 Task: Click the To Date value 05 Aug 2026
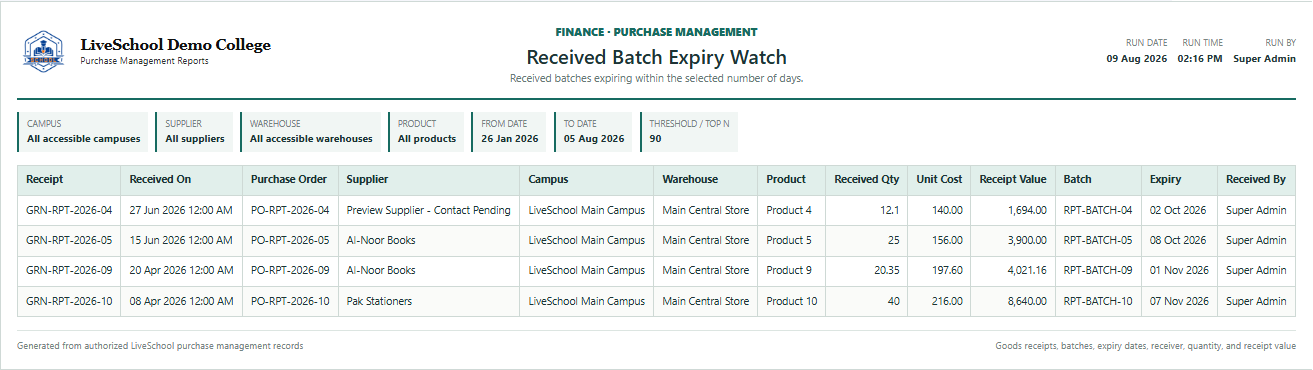pyautogui.click(x=594, y=139)
